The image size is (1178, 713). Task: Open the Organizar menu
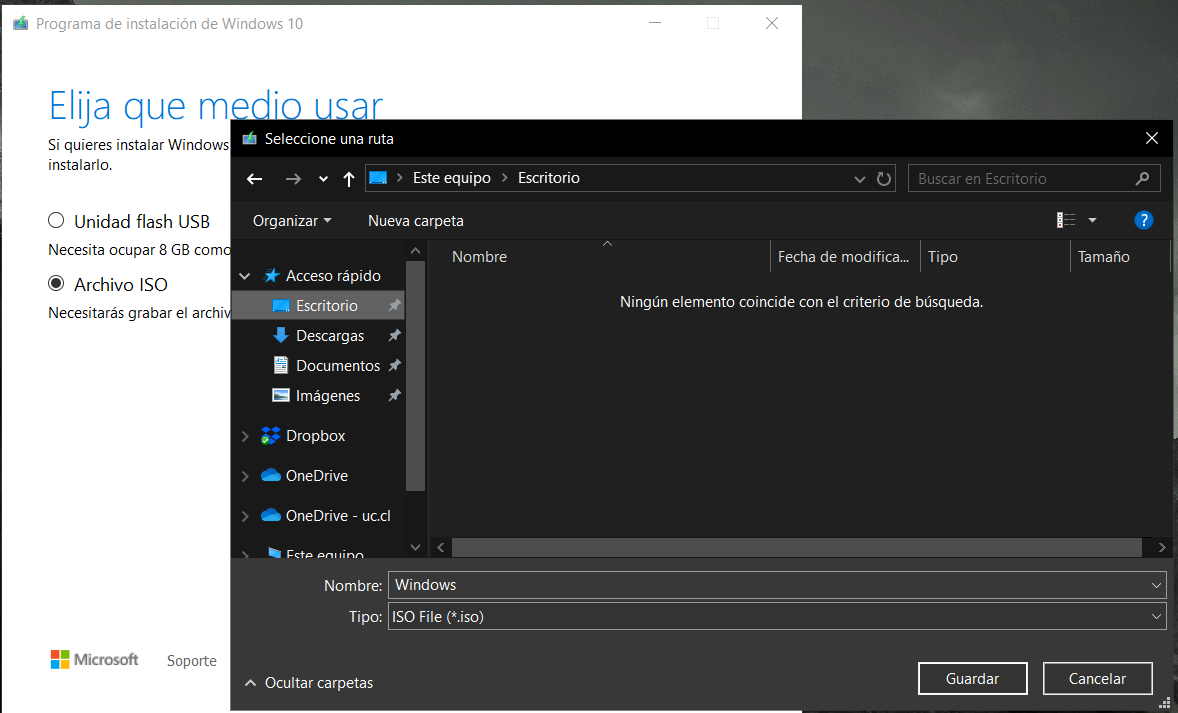tap(292, 221)
